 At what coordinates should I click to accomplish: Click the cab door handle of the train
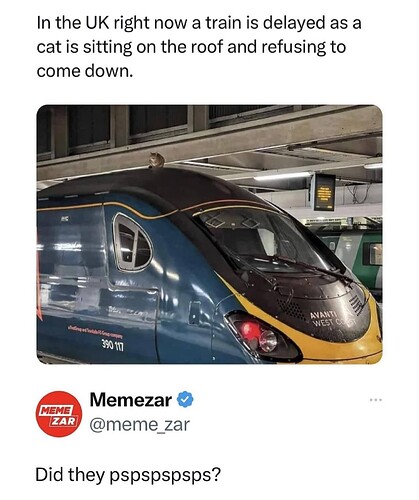point(195,313)
